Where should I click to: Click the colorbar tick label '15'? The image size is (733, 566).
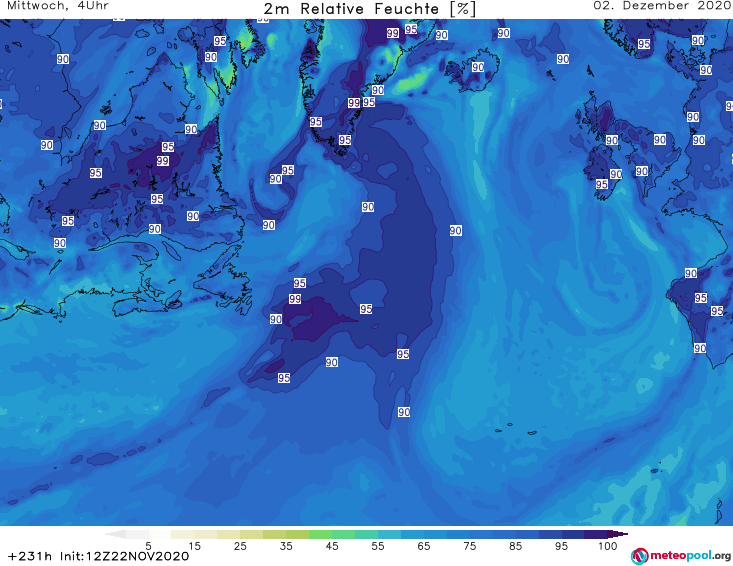tap(194, 546)
